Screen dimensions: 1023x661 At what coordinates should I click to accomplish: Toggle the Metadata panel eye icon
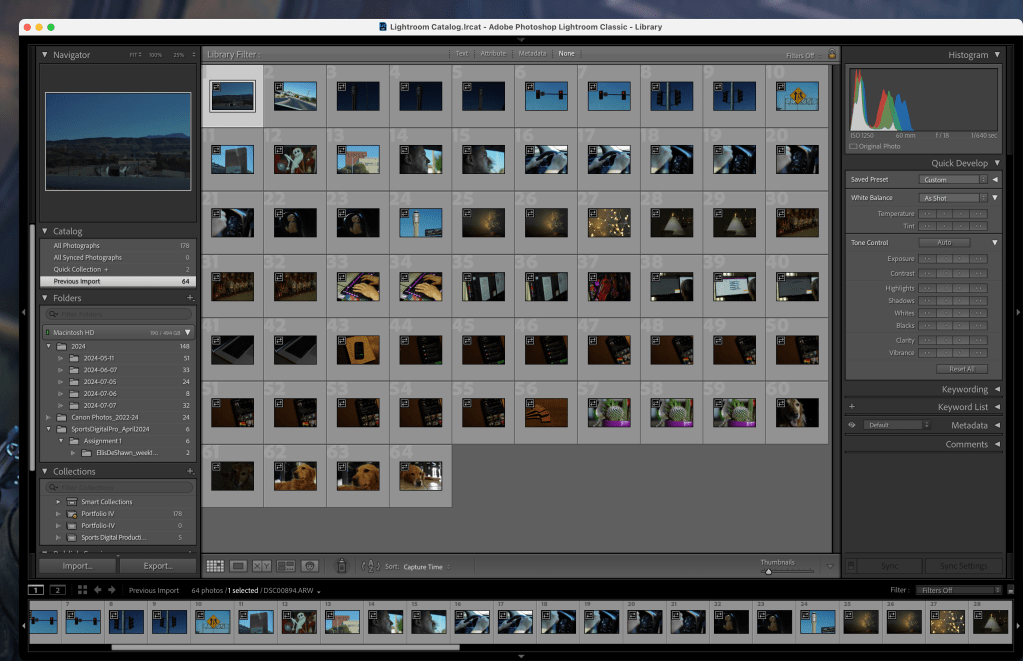point(852,425)
